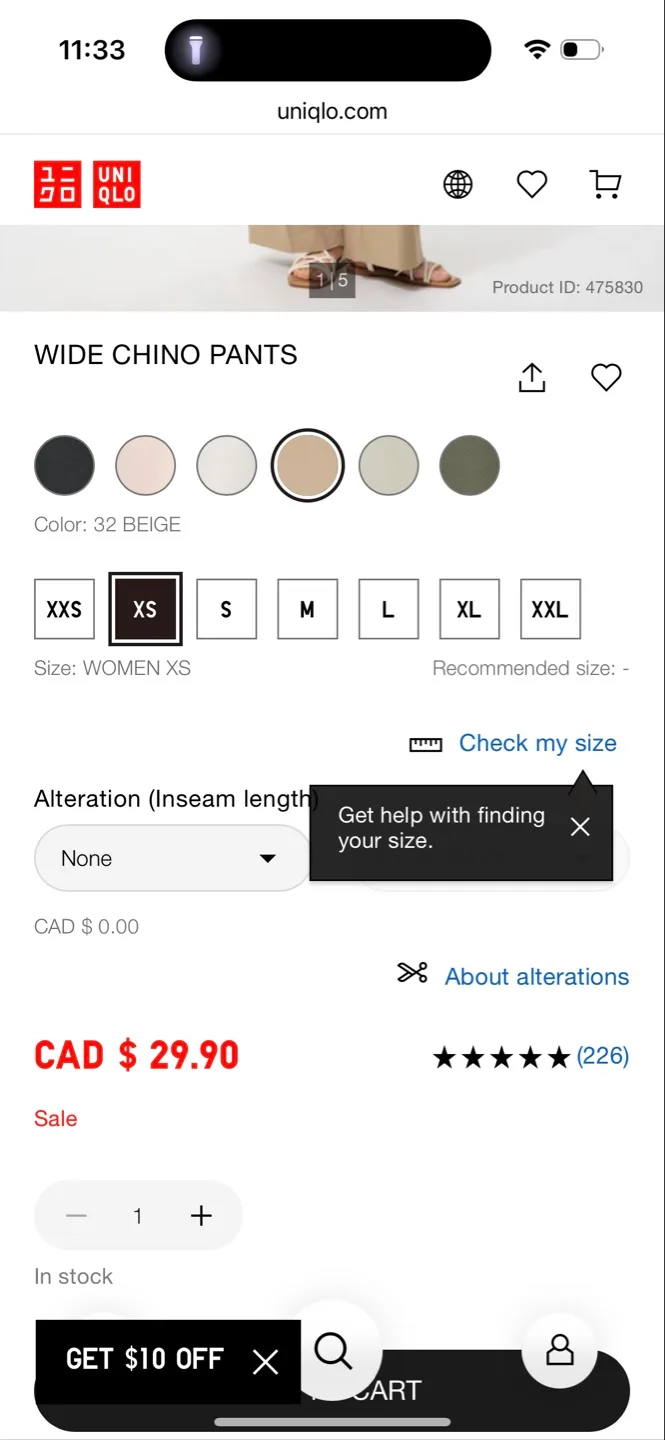Open the shopping cart icon
This screenshot has width=665, height=1440.
point(605,184)
